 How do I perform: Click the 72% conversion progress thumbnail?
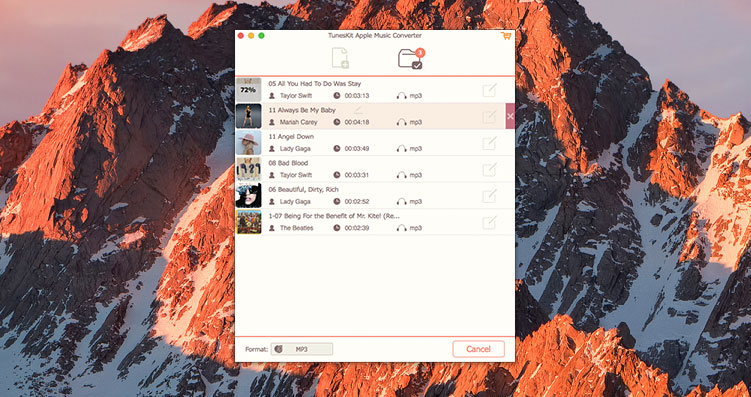pos(249,90)
